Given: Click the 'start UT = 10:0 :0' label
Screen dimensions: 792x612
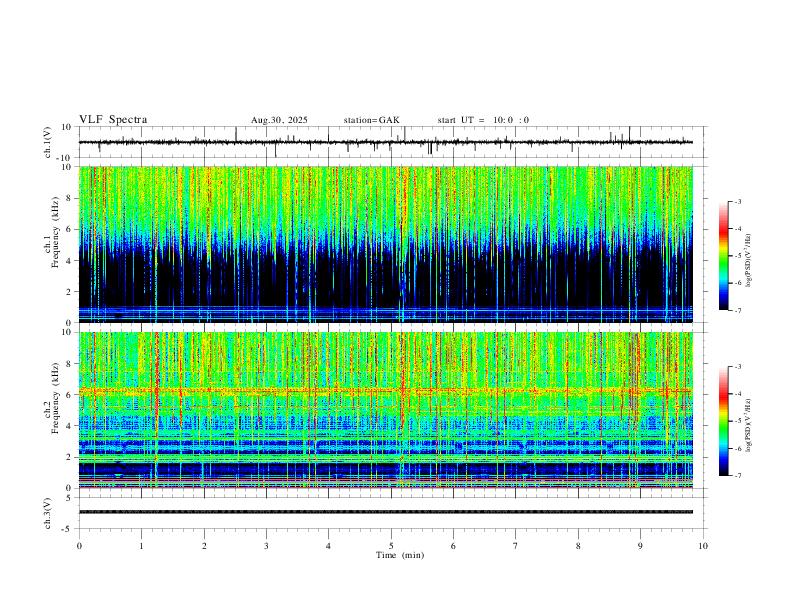Looking at the screenshot, I should [x=483, y=120].
